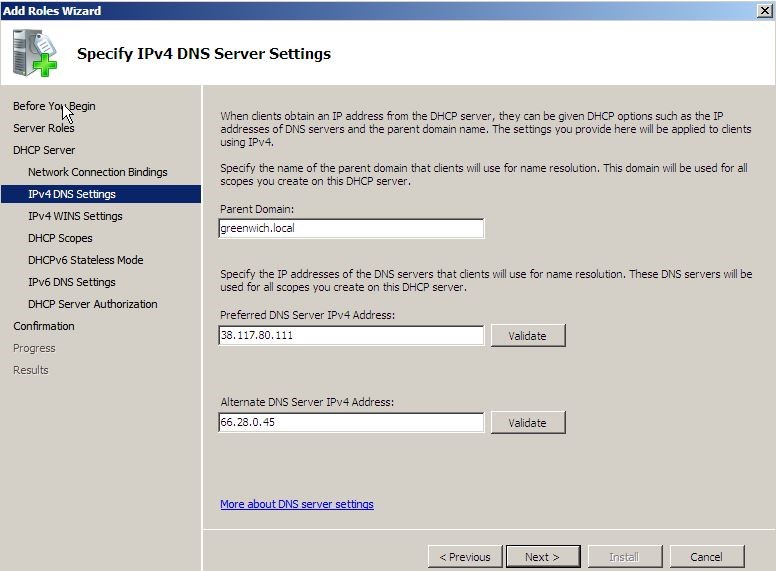776x571 pixels.
Task: Click the Progress step label
Action: point(34,348)
